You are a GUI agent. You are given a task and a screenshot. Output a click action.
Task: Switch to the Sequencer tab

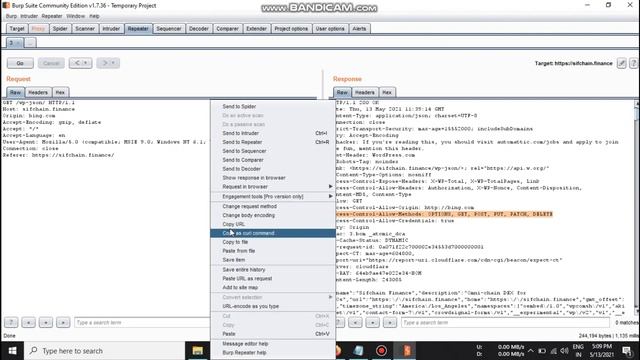(169, 29)
